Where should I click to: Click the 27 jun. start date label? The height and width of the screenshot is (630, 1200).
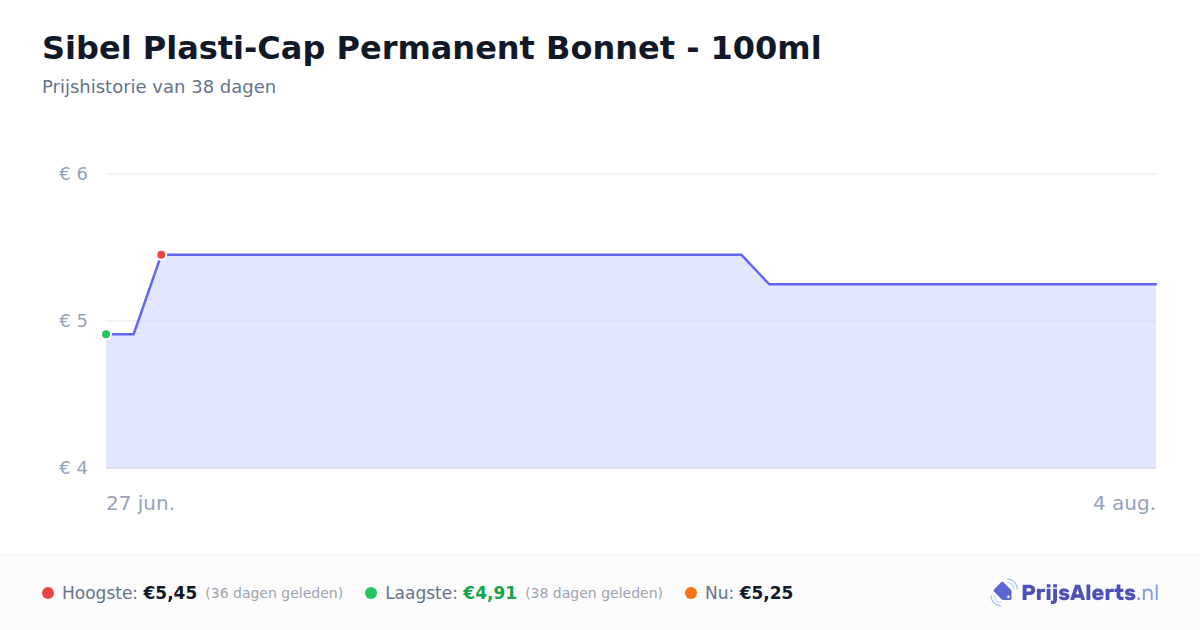141,503
